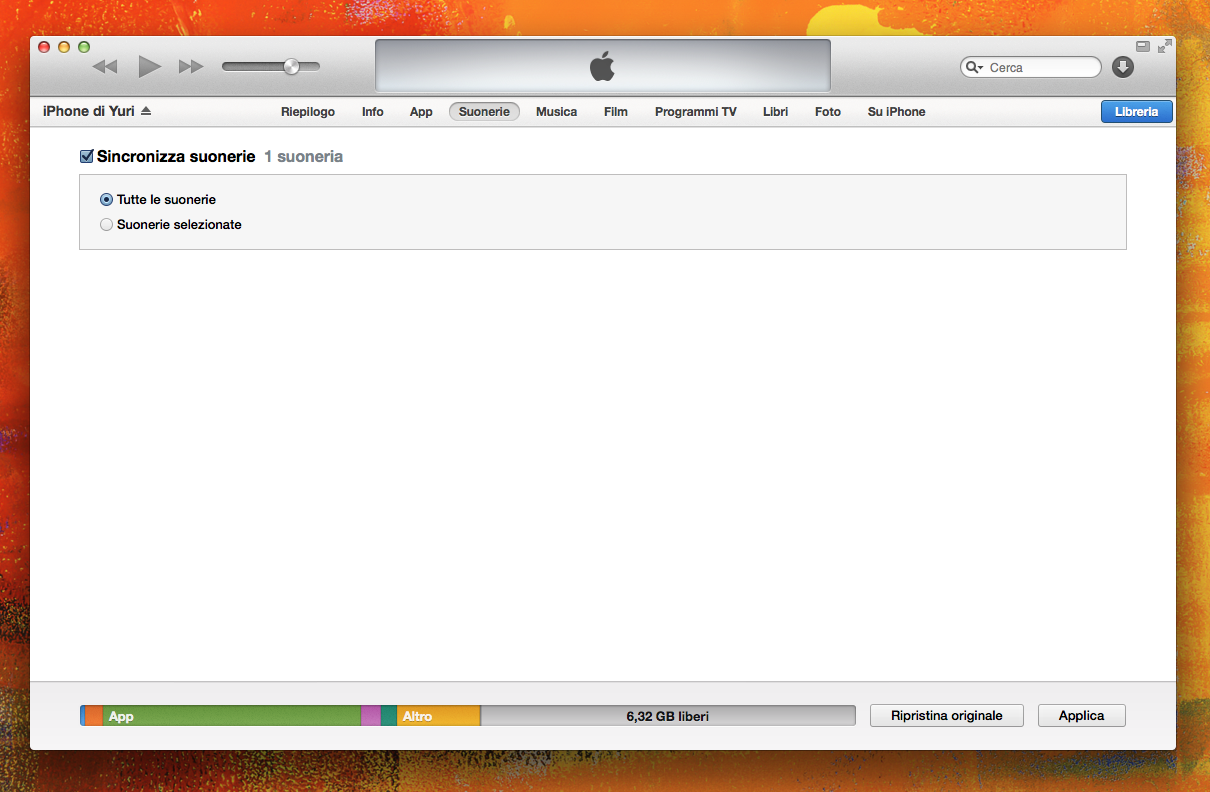Go to the Musica tab

[x=556, y=112]
